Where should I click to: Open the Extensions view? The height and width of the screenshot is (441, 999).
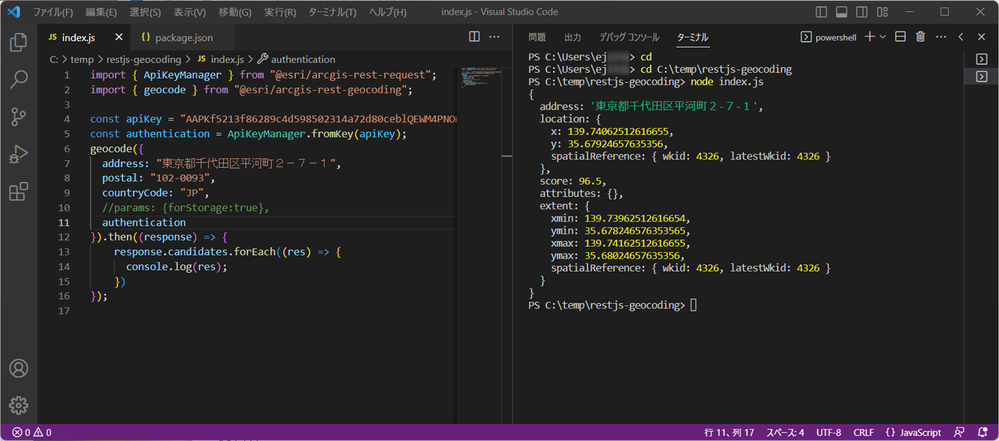coord(18,191)
